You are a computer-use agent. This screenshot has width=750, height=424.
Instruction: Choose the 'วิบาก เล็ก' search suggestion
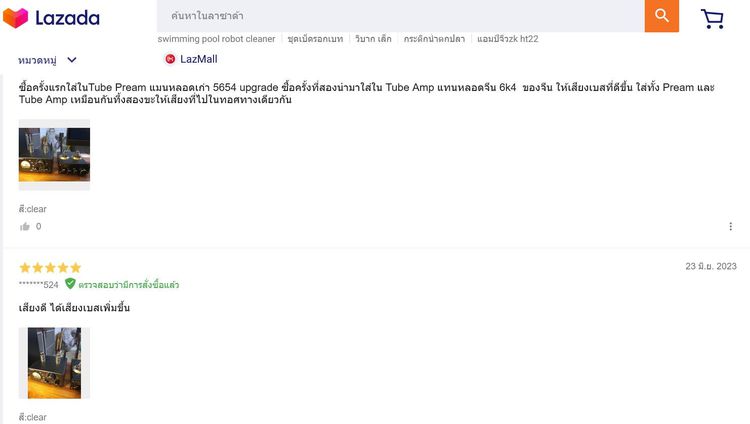(374, 39)
